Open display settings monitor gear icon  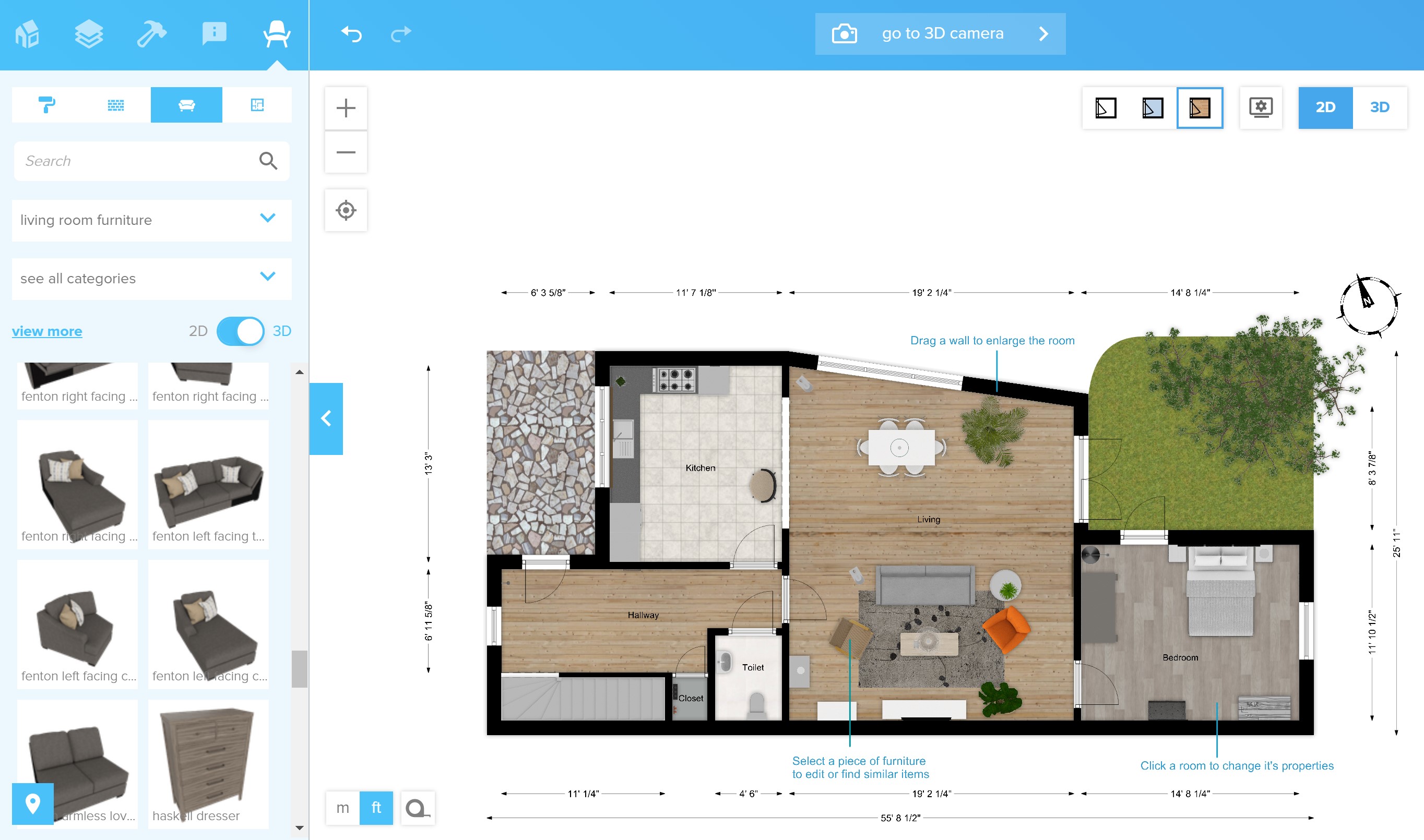point(1261,107)
